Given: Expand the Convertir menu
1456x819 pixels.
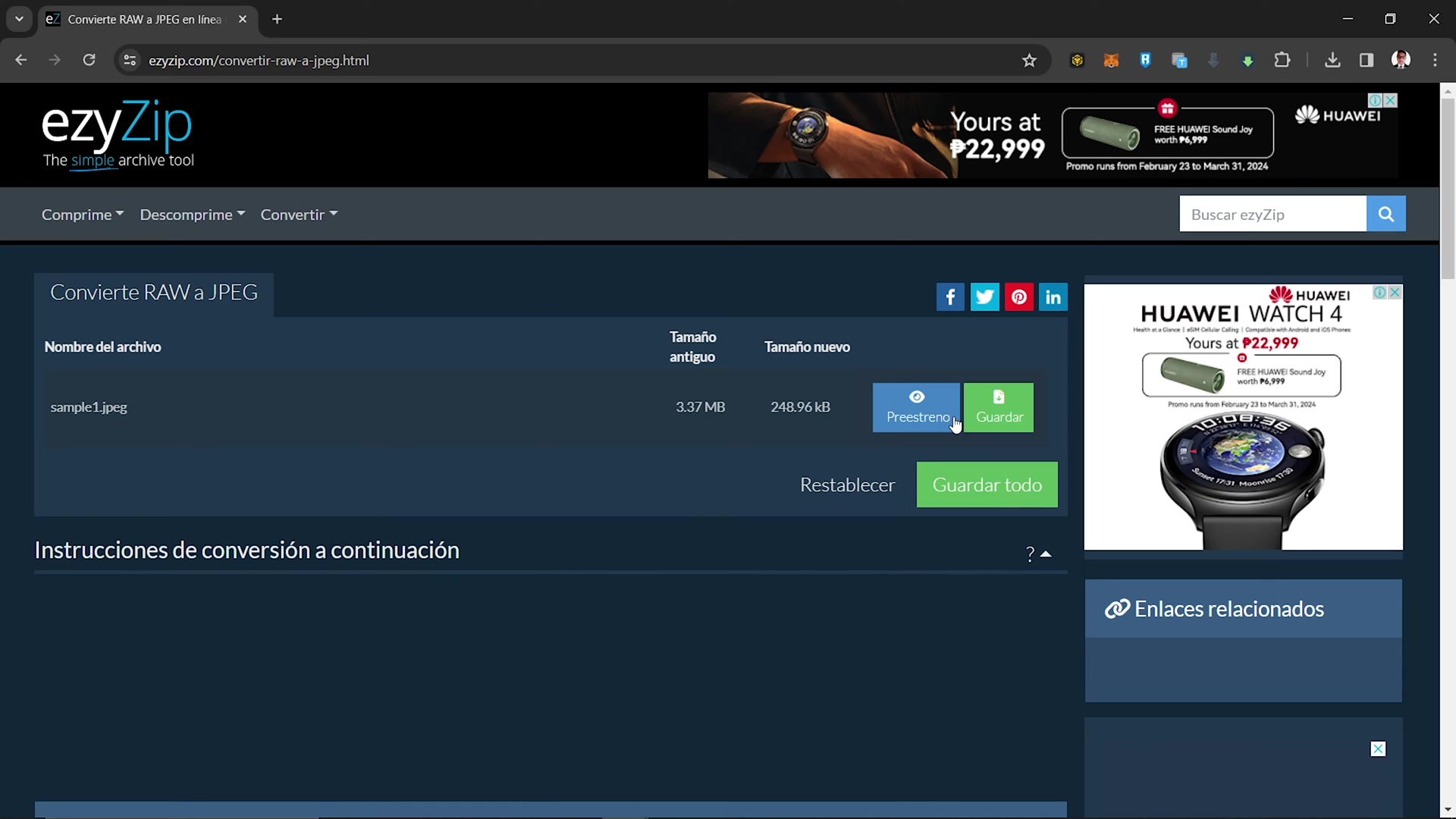Looking at the screenshot, I should tap(300, 215).
